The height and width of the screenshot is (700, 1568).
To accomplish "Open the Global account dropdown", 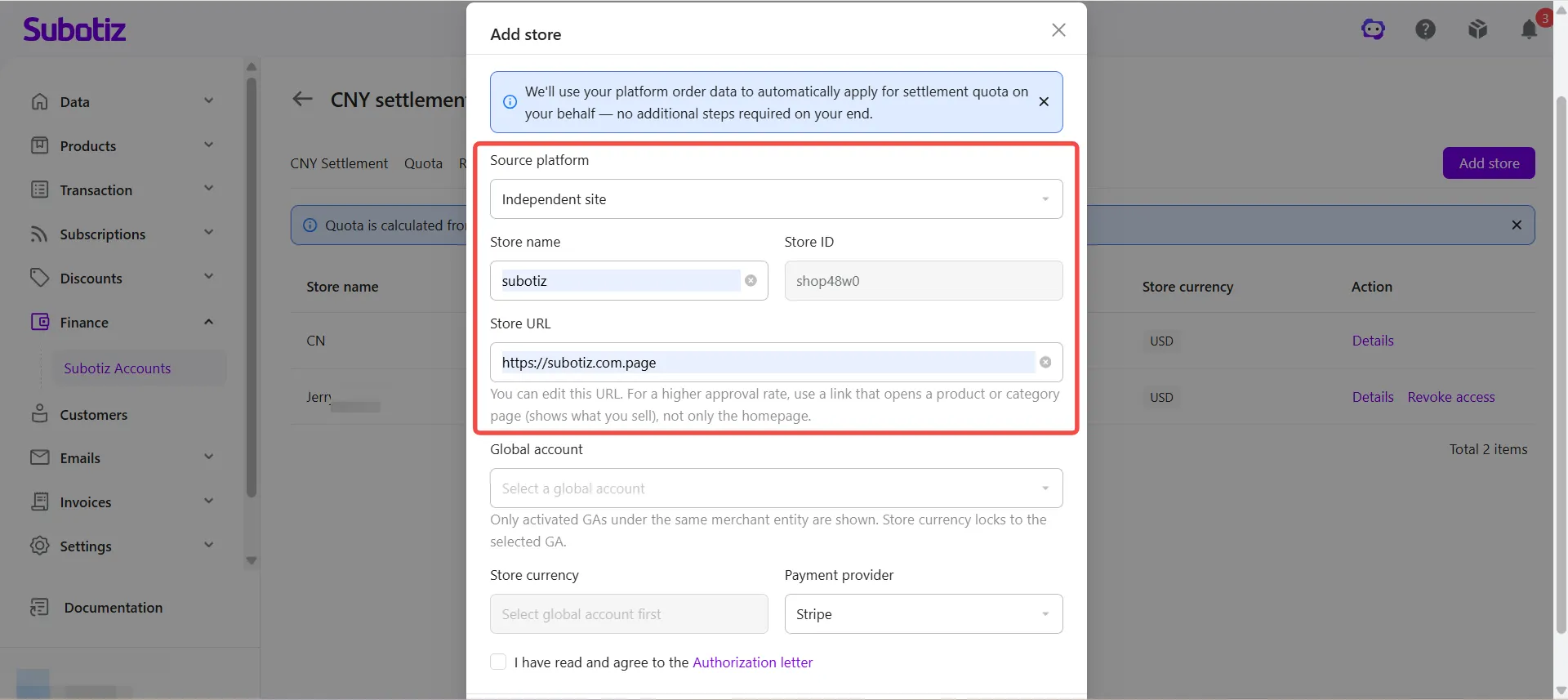I will point(776,488).
